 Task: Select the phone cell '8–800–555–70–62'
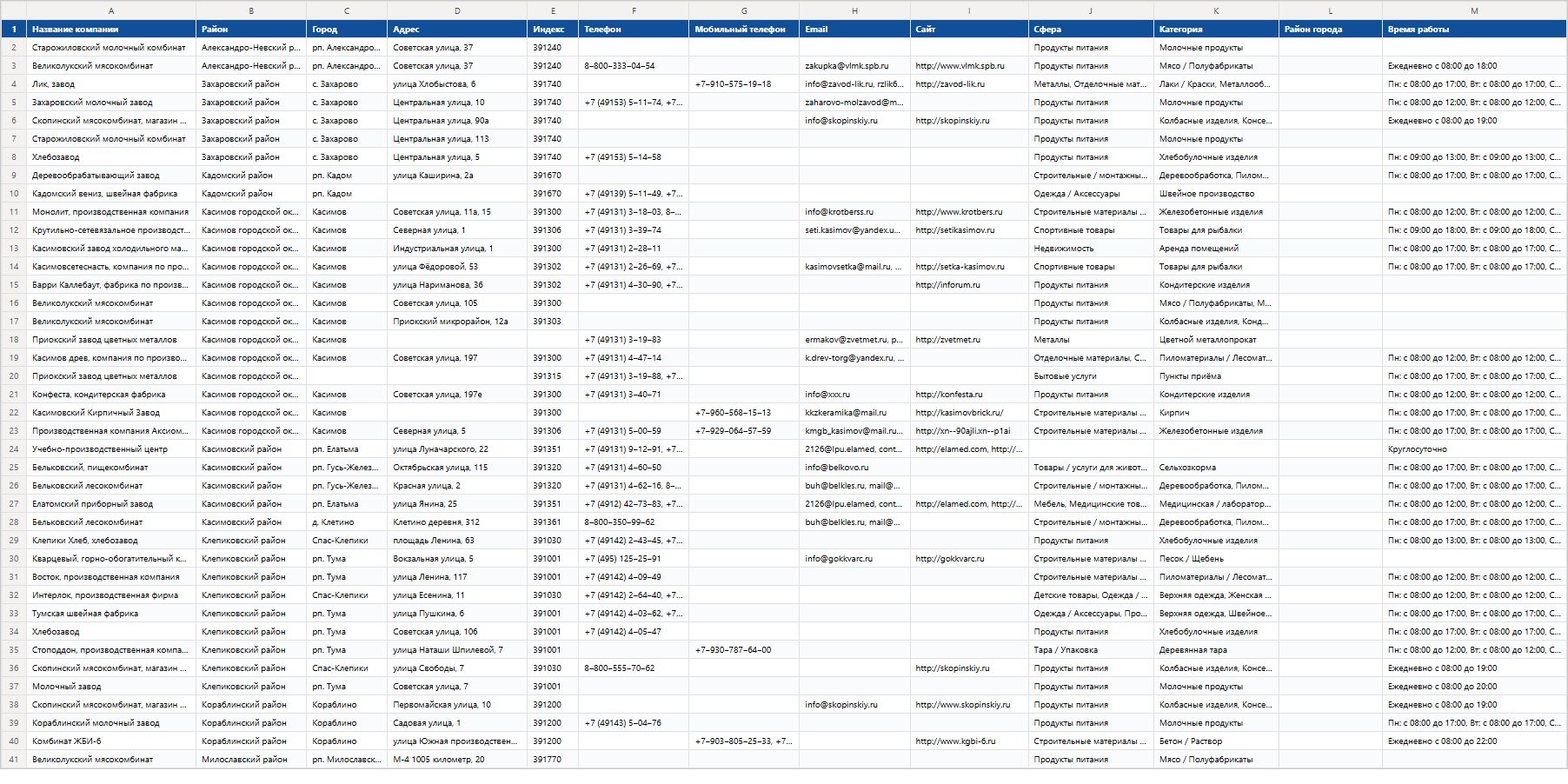[x=634, y=668]
